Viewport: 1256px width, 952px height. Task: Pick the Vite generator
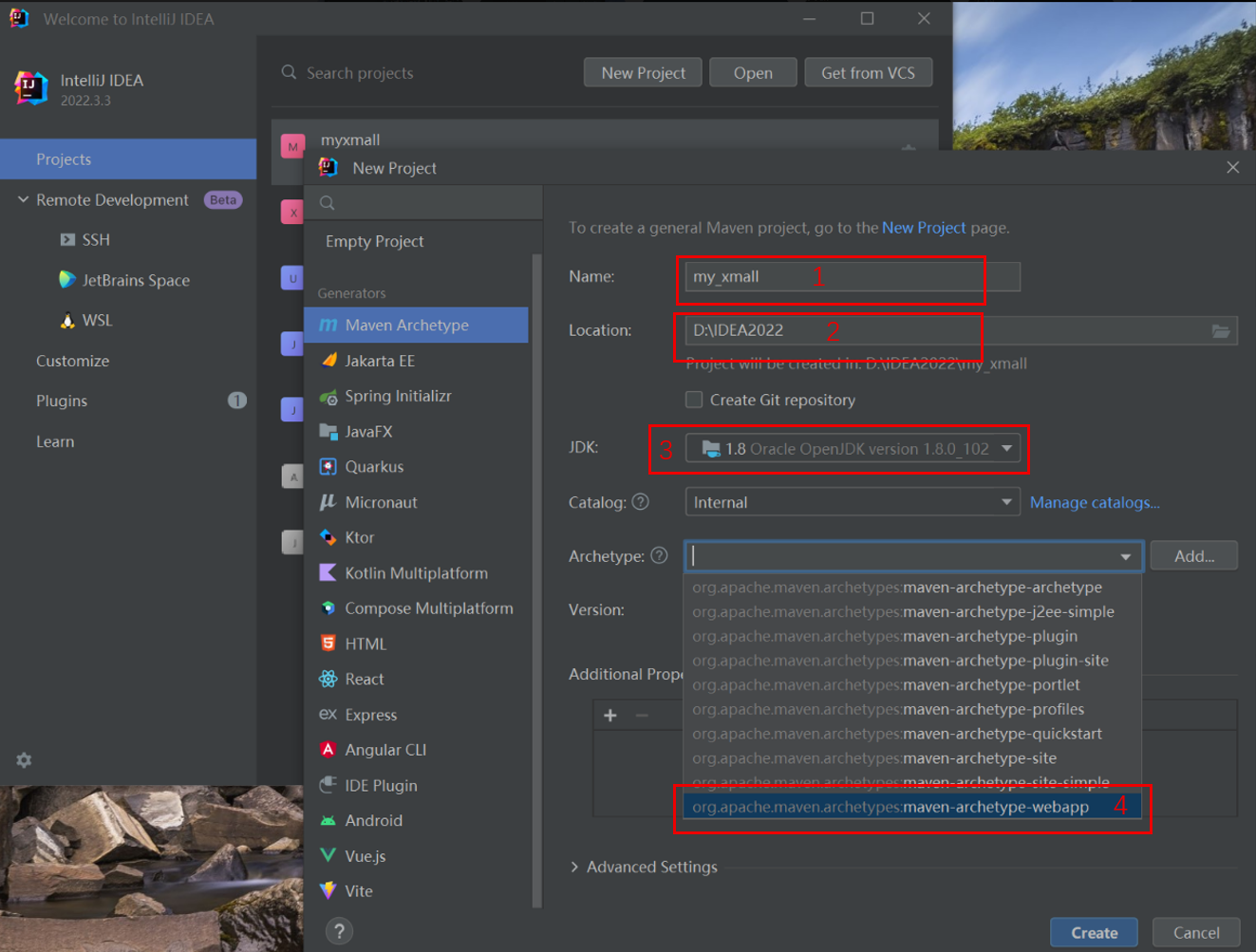416,891
